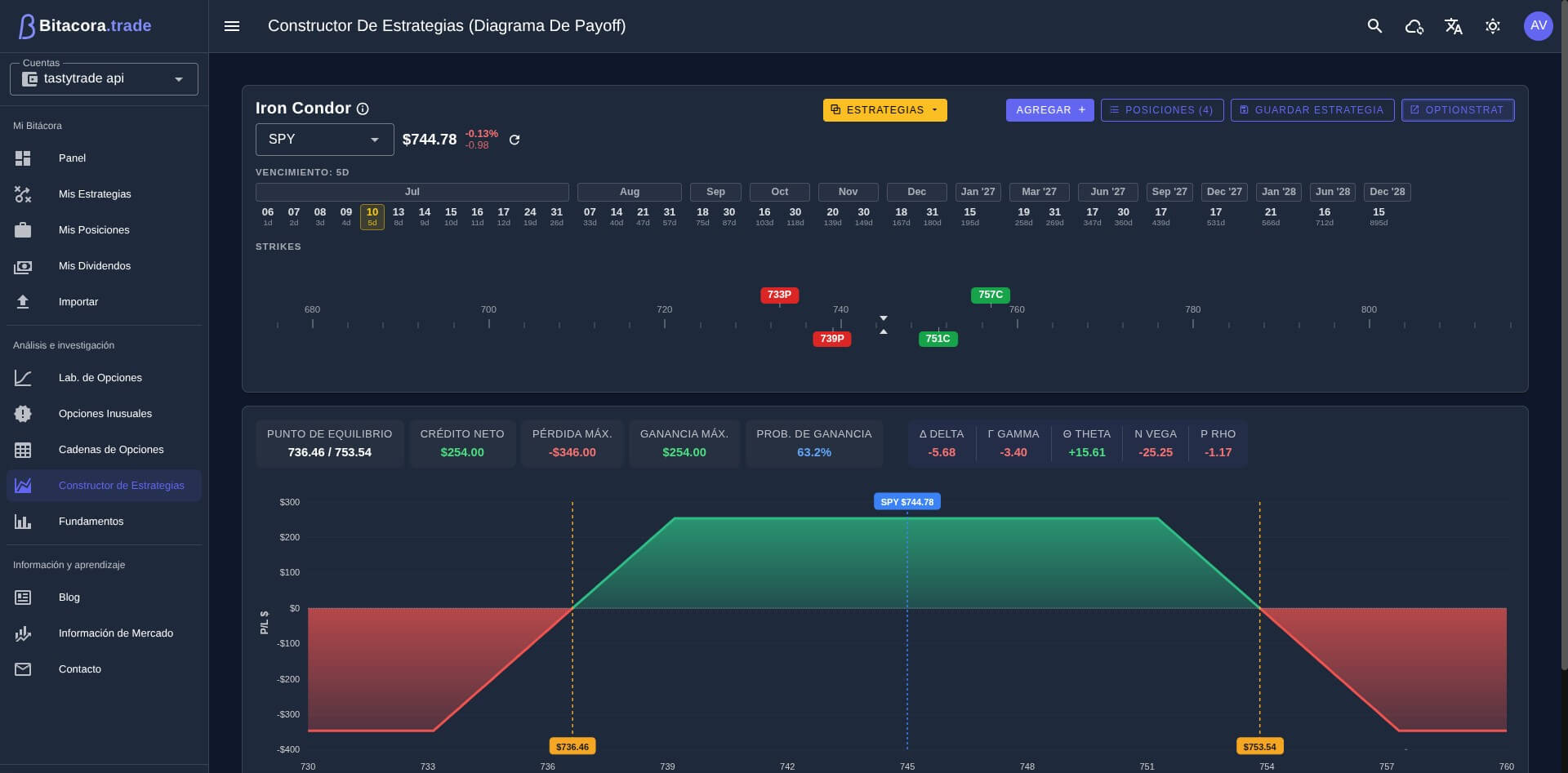Select the 07 (2d) July expiration date
1568x773 pixels.
(294, 216)
